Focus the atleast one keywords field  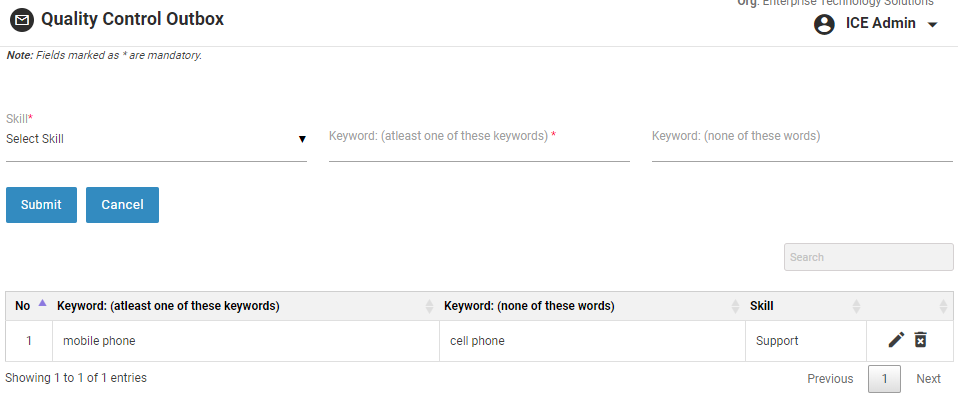click(479, 147)
